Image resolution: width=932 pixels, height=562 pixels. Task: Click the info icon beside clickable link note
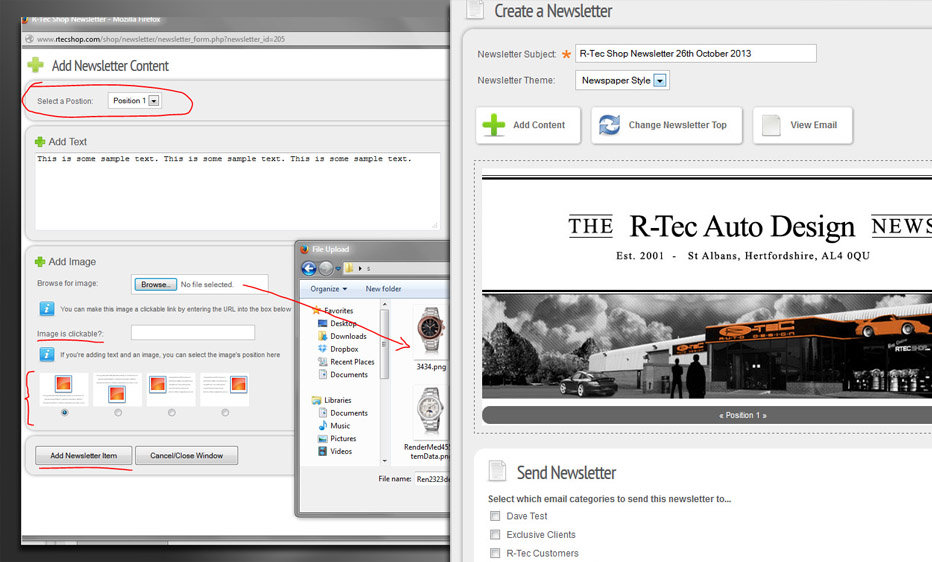coord(47,308)
